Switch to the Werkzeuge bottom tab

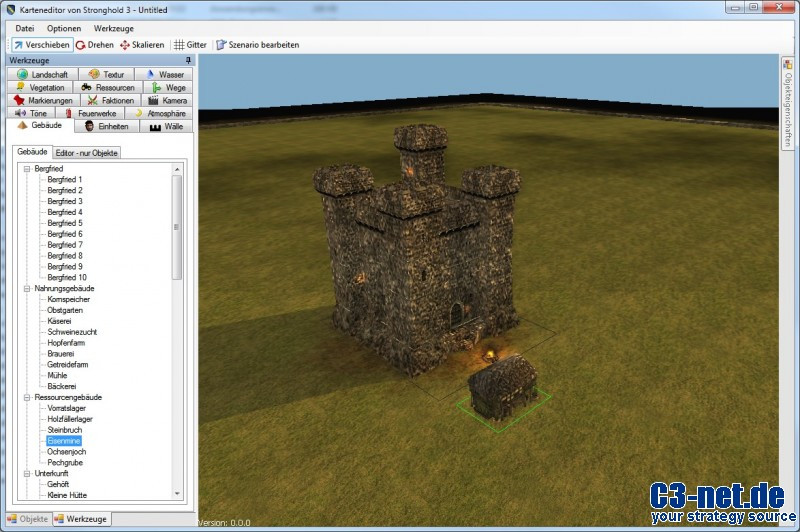pyautogui.click(x=81, y=519)
